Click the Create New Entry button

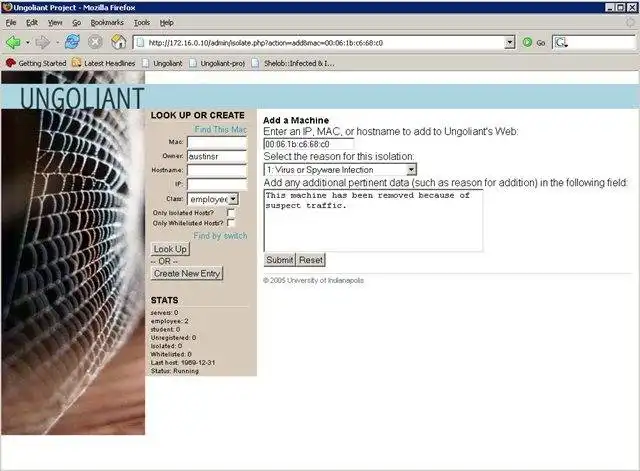[x=187, y=273]
